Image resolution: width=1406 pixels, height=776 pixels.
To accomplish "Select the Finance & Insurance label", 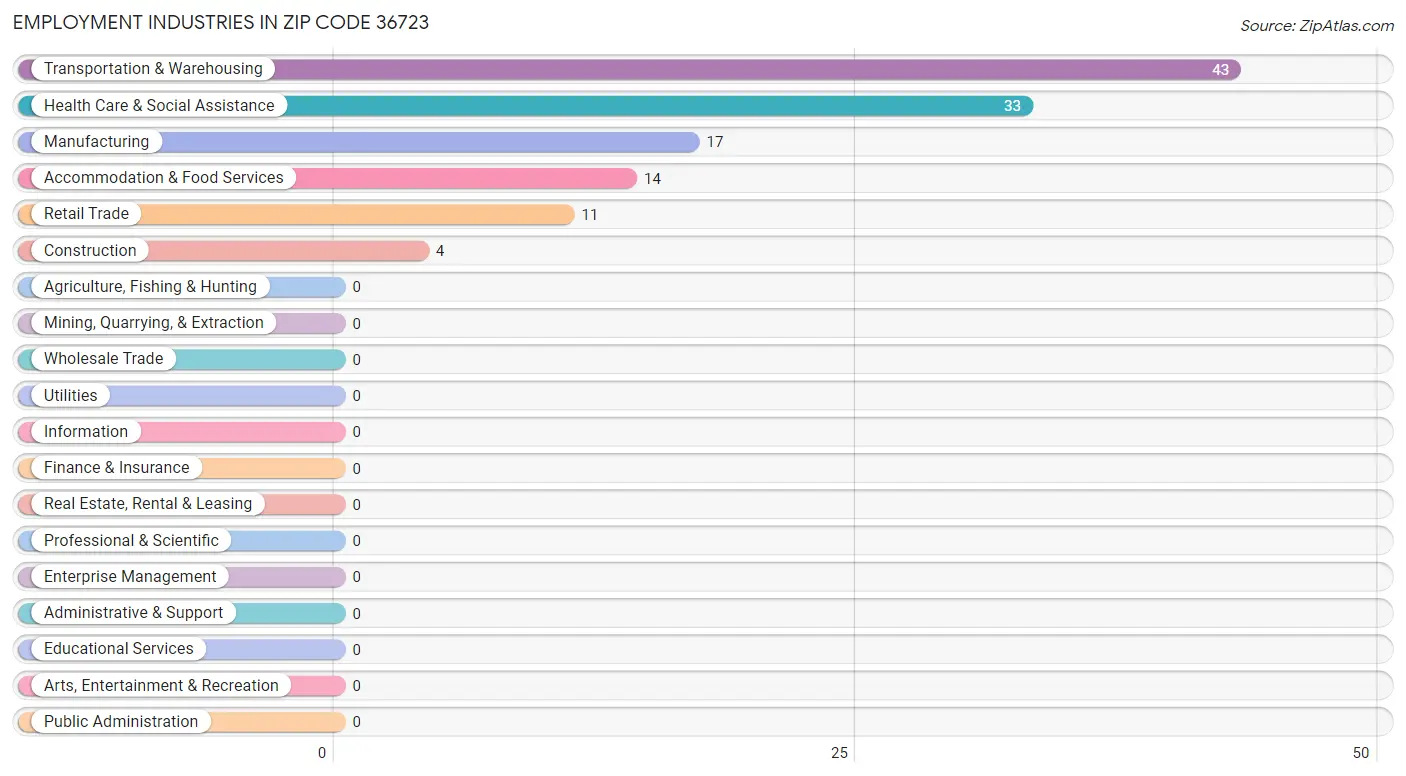I will point(116,468).
